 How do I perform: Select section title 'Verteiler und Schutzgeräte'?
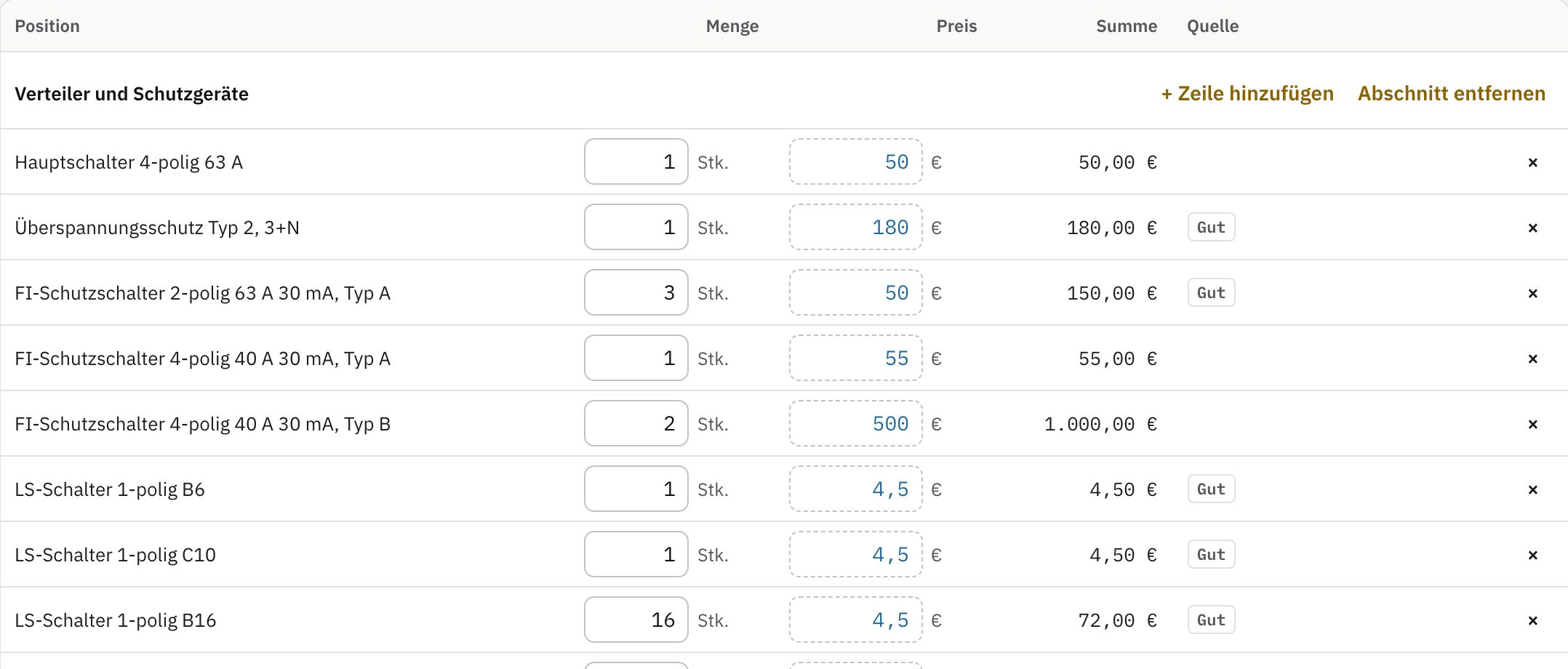point(132,94)
